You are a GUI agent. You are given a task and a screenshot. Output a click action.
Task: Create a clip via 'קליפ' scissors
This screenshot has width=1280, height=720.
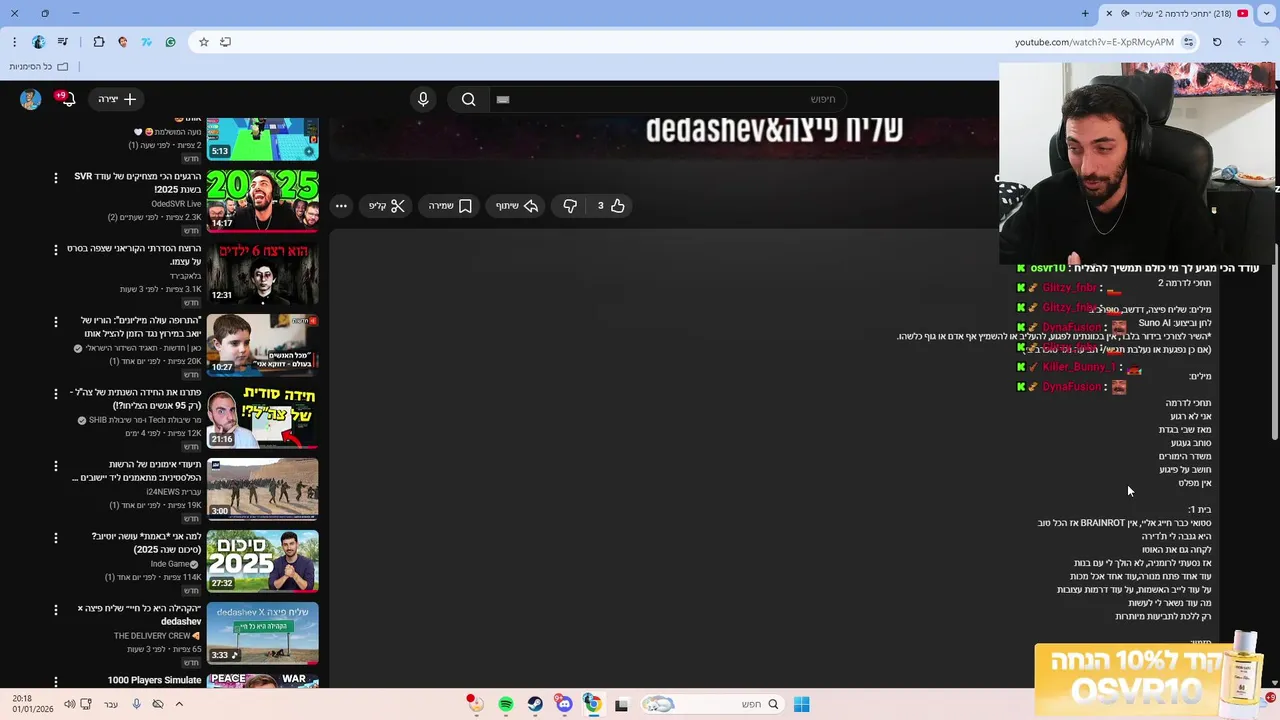[387, 206]
